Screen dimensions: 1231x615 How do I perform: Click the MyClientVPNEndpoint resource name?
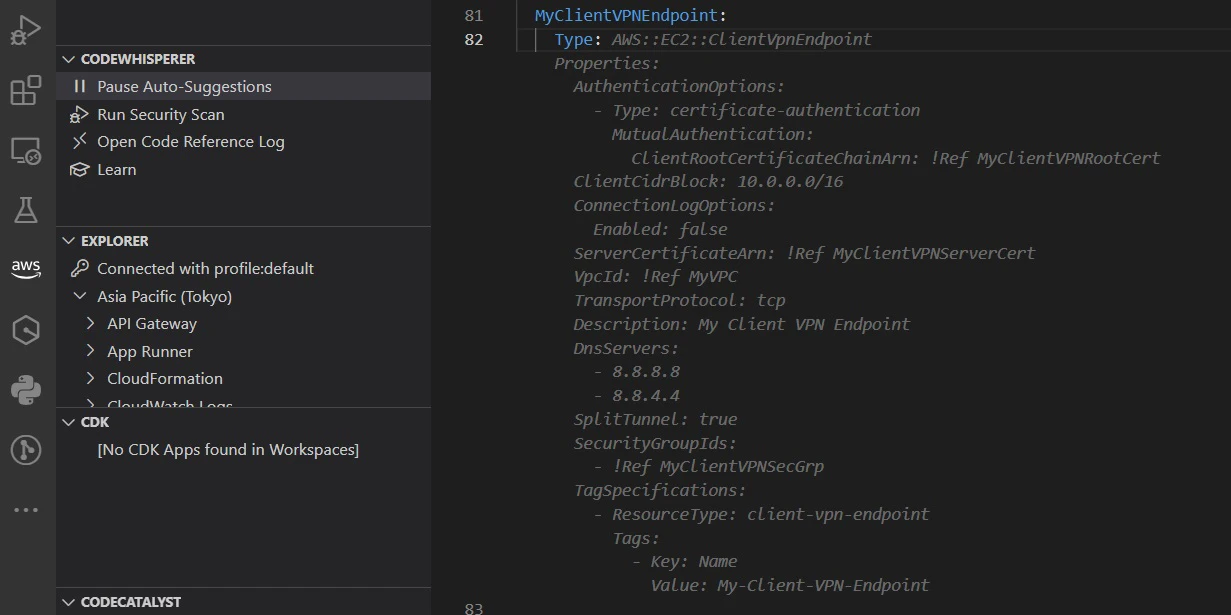click(627, 16)
